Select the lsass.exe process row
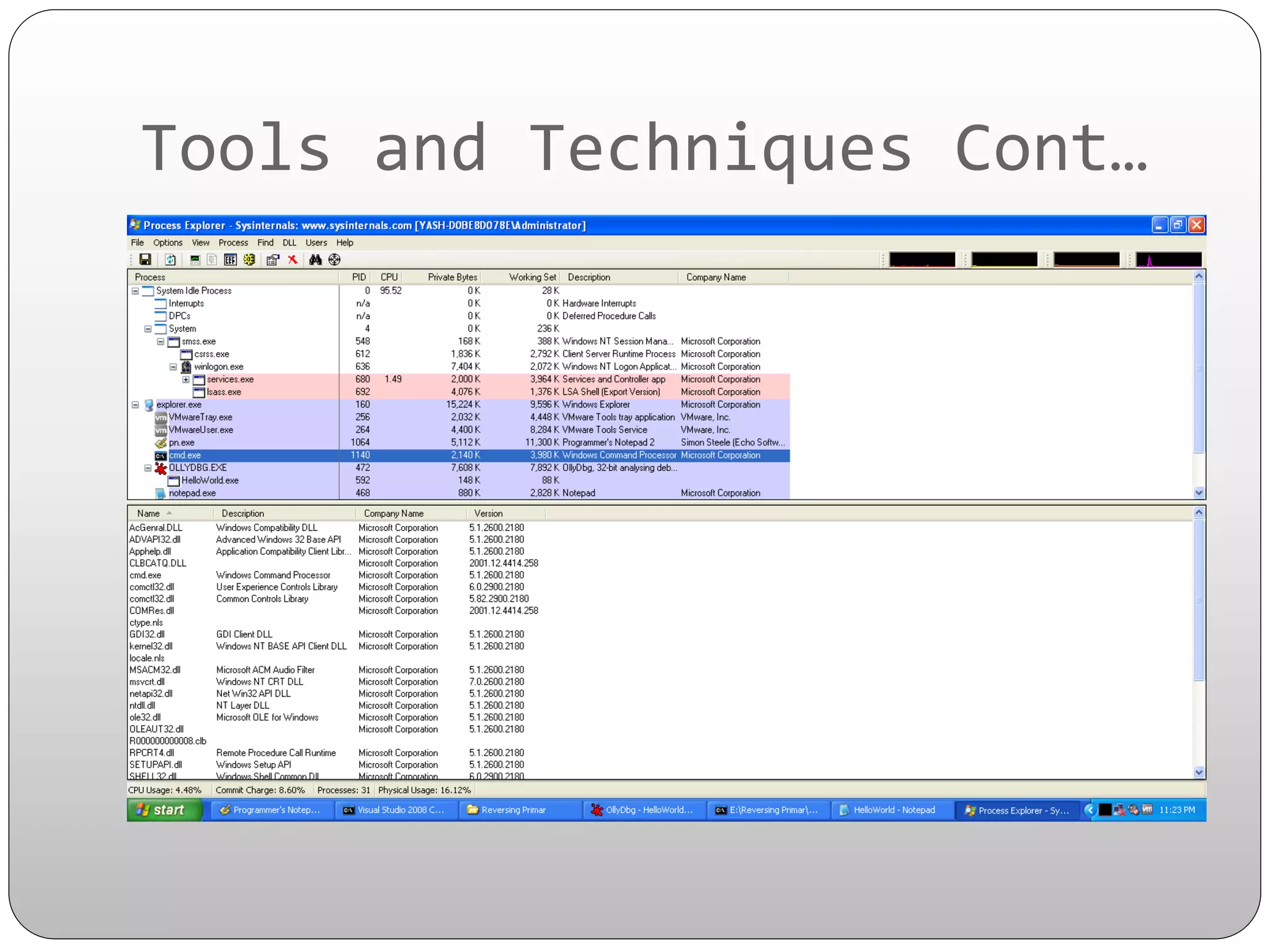This screenshot has height=952, width=1270. (459, 392)
